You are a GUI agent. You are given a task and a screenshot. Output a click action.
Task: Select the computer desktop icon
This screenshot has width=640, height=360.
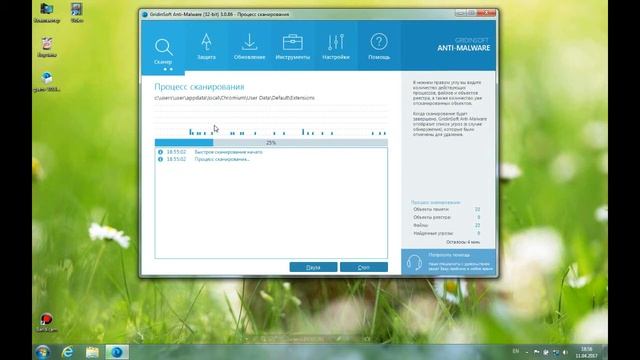[x=47, y=13]
